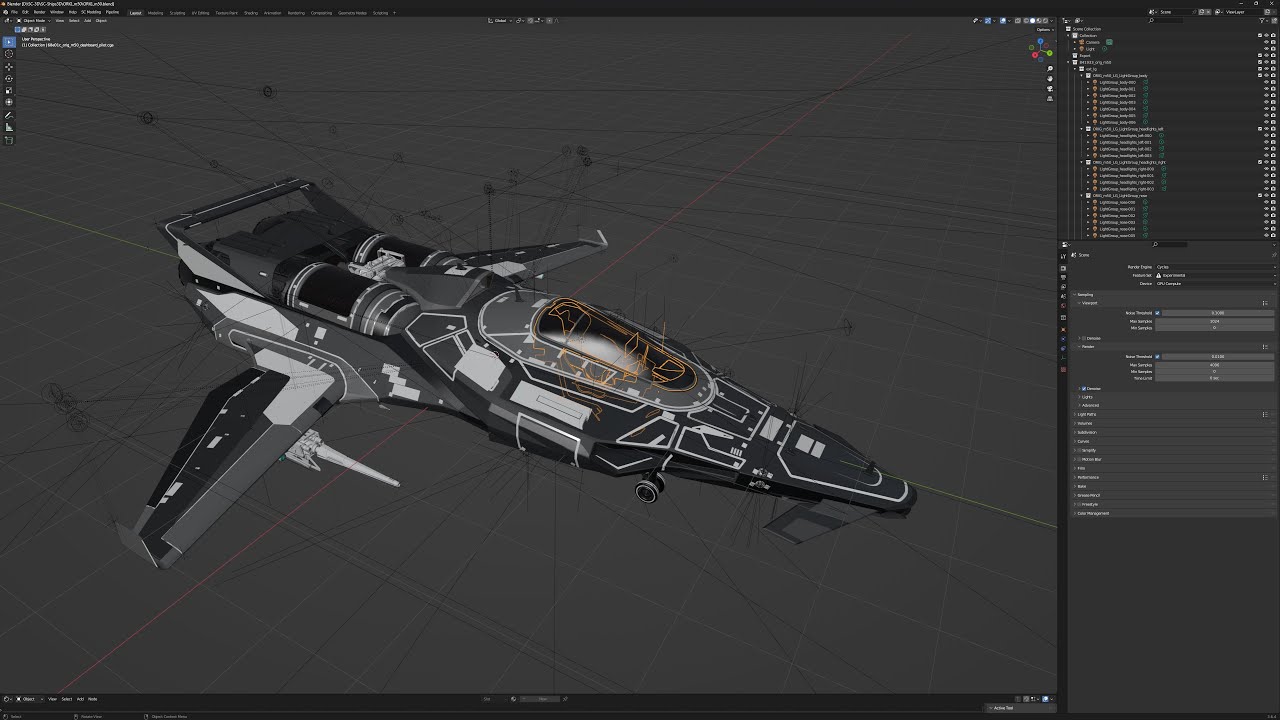Expand the Color Management panel
Image resolution: width=1280 pixels, height=720 pixels.
point(1093,513)
